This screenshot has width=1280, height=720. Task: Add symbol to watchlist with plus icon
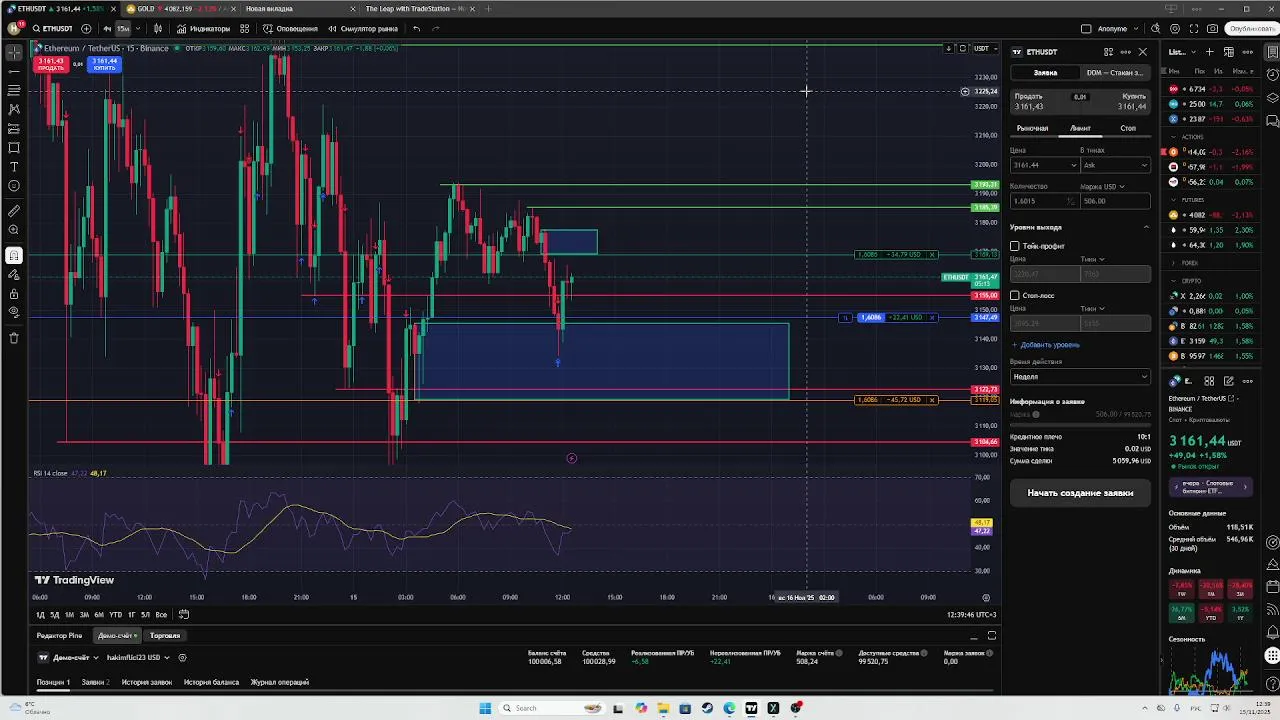pos(1210,52)
